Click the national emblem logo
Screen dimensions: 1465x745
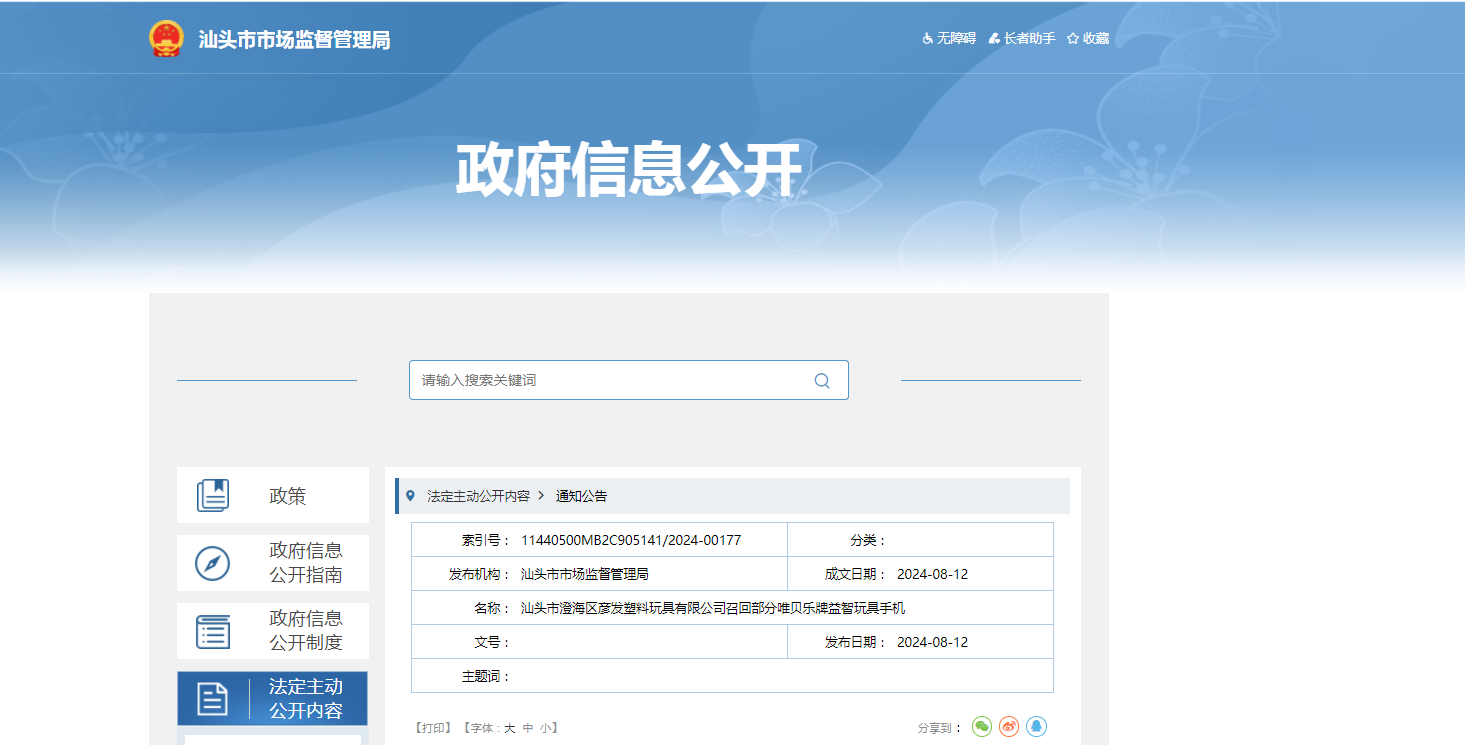tap(166, 39)
